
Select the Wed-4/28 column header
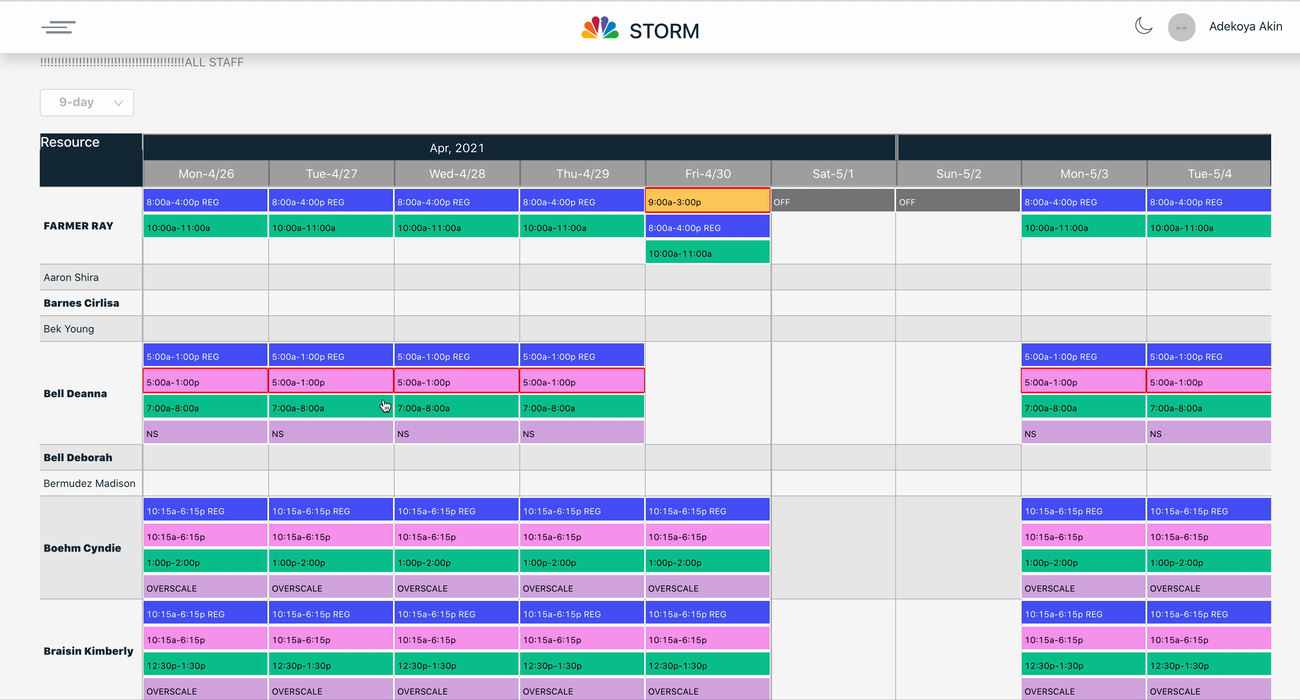457,173
